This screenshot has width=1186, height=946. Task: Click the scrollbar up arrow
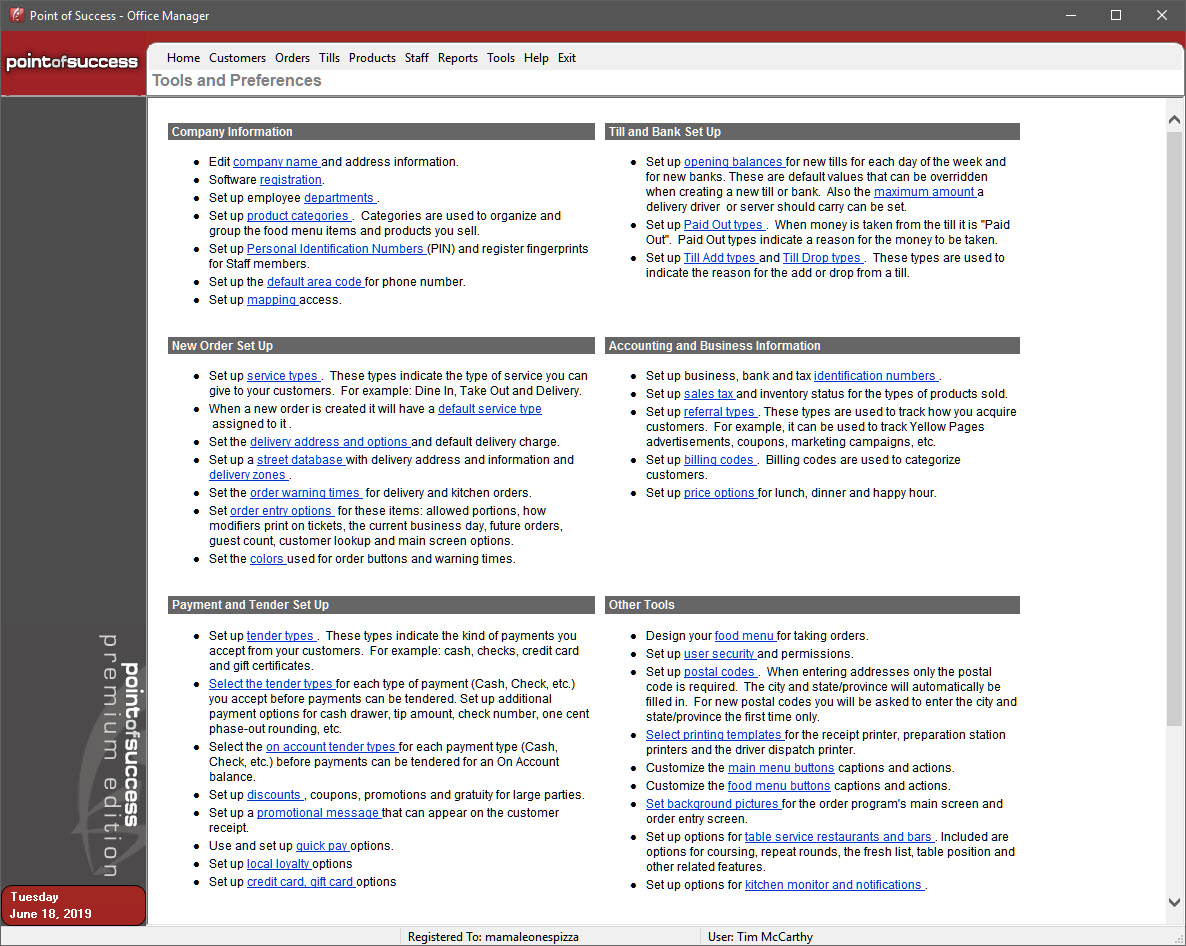pyautogui.click(x=1174, y=119)
